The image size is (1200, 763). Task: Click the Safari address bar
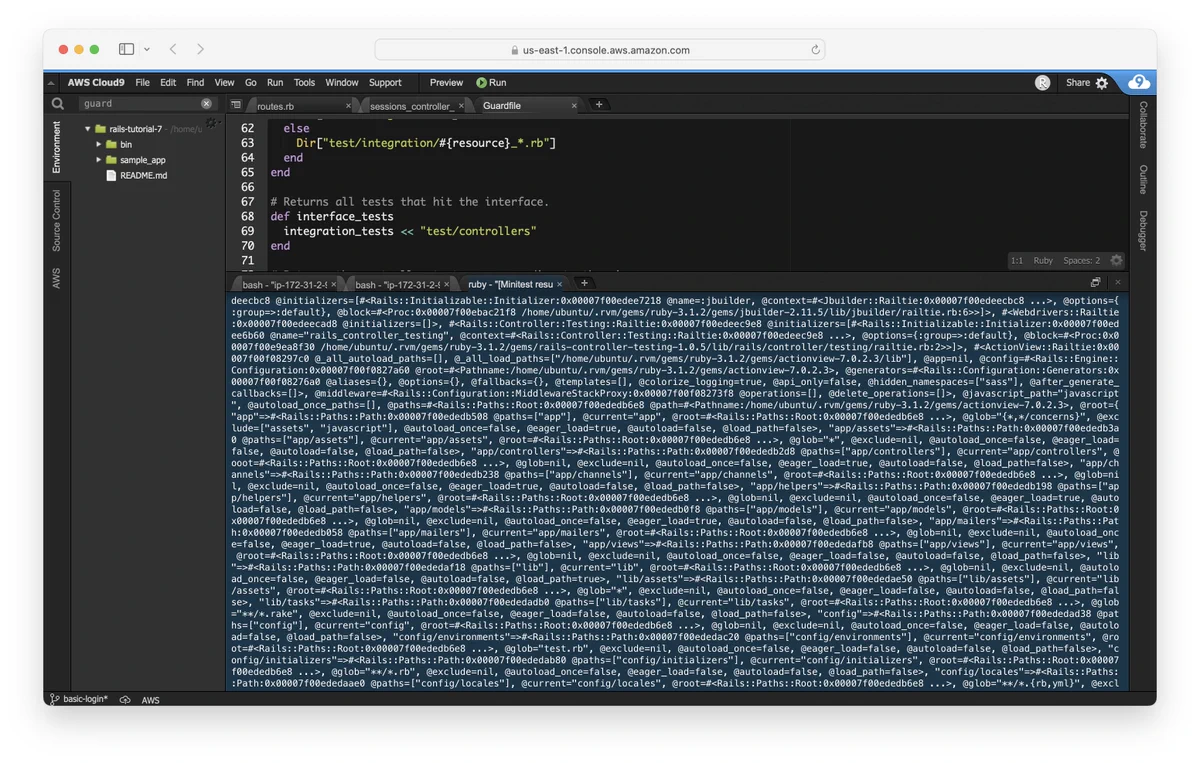click(x=600, y=49)
